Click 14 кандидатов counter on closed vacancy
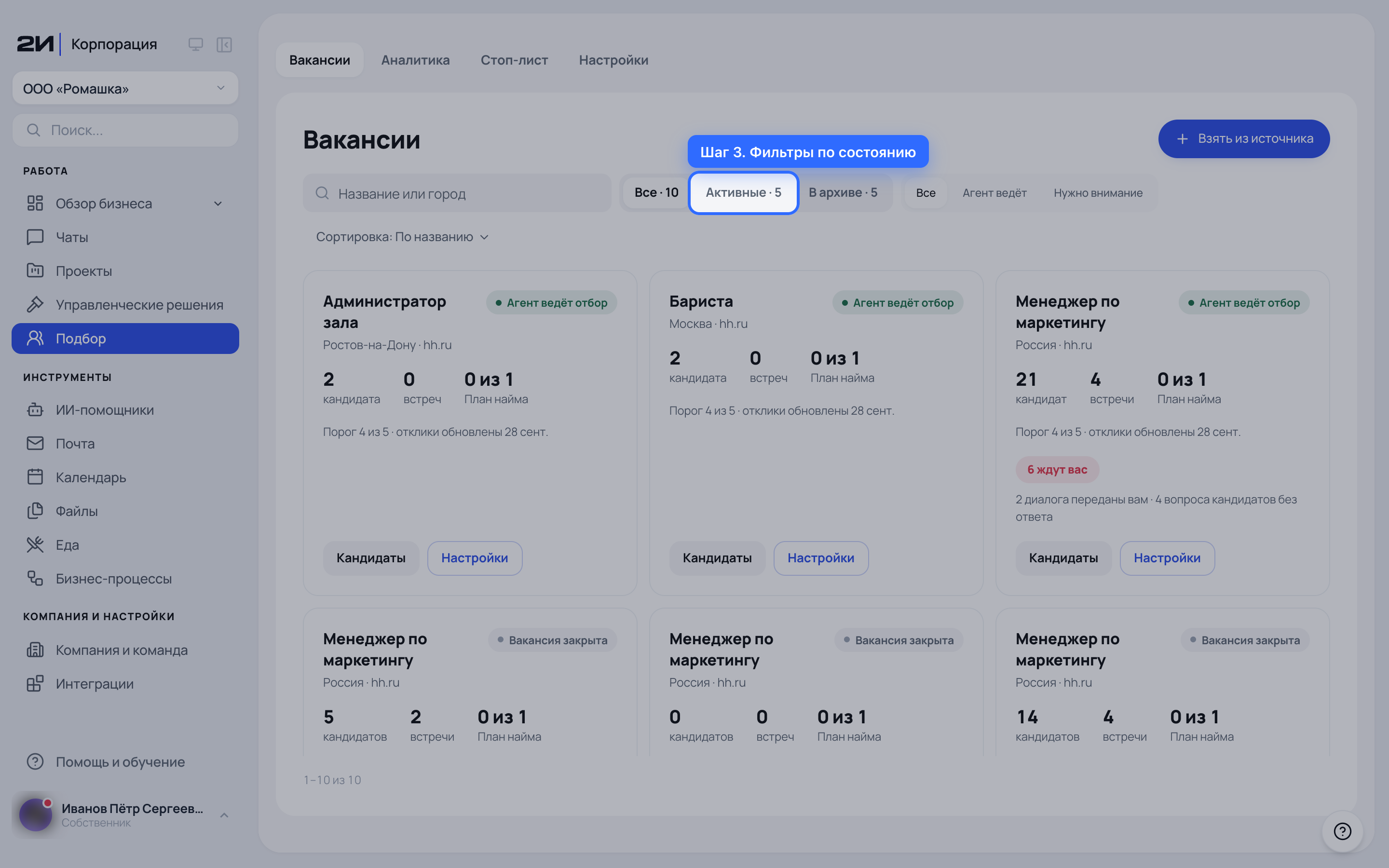1389x868 pixels. pyautogui.click(x=1047, y=725)
